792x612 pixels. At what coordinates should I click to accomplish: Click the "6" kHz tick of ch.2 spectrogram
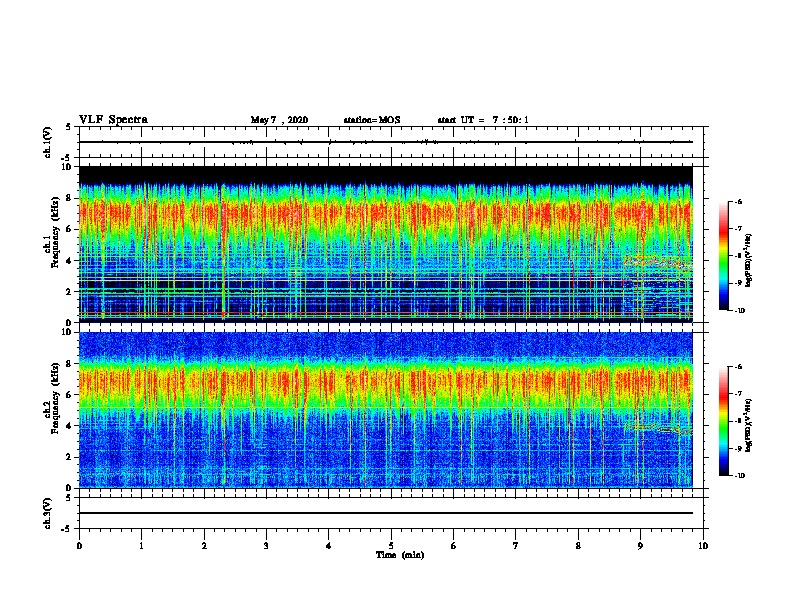tap(70, 394)
